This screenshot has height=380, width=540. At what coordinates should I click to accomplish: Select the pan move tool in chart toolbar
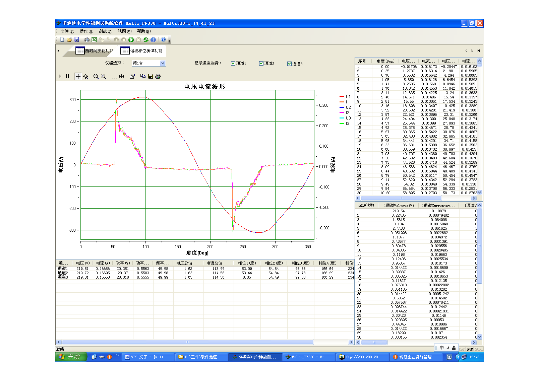click(x=85, y=76)
